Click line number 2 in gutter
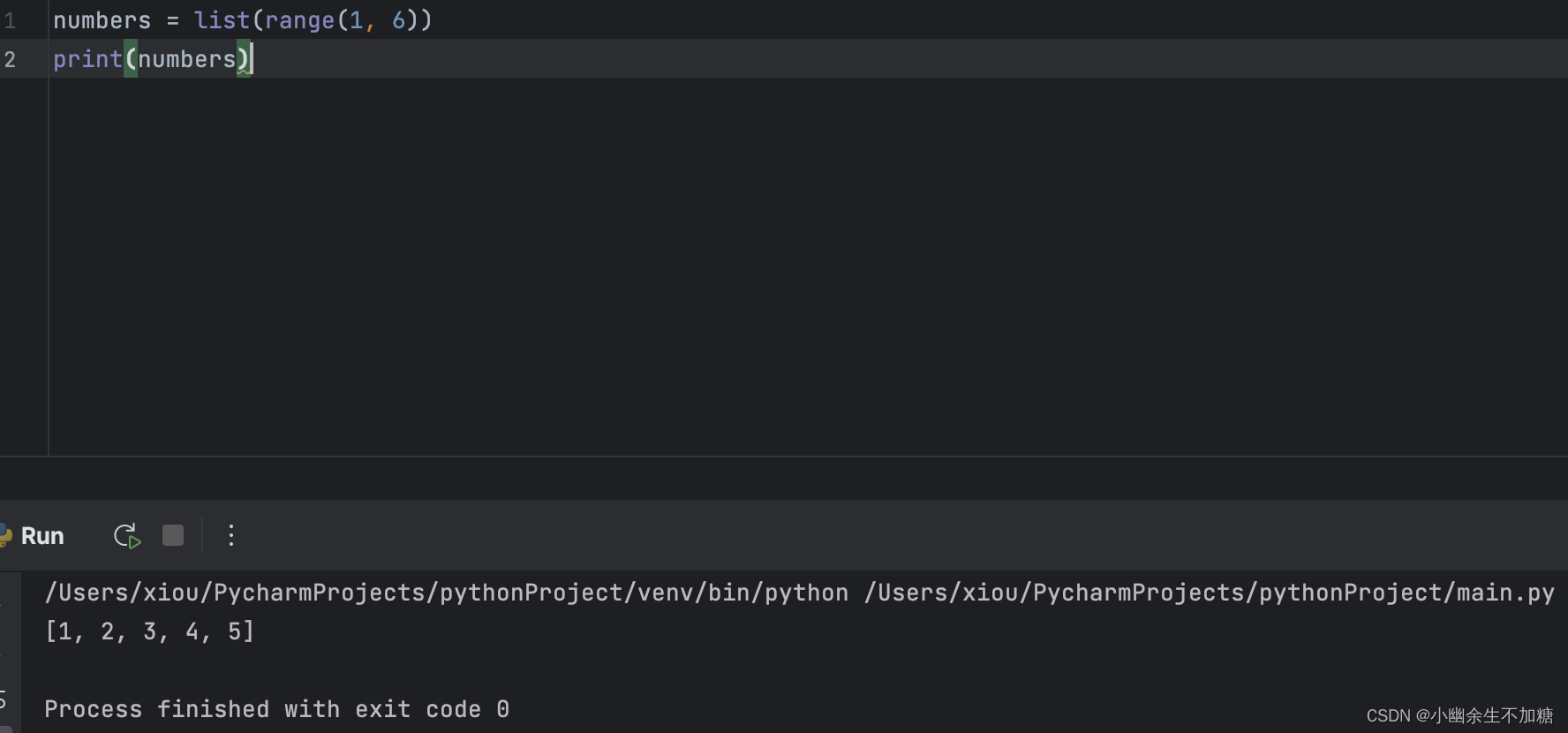The width and height of the screenshot is (1568, 733). coord(11,59)
